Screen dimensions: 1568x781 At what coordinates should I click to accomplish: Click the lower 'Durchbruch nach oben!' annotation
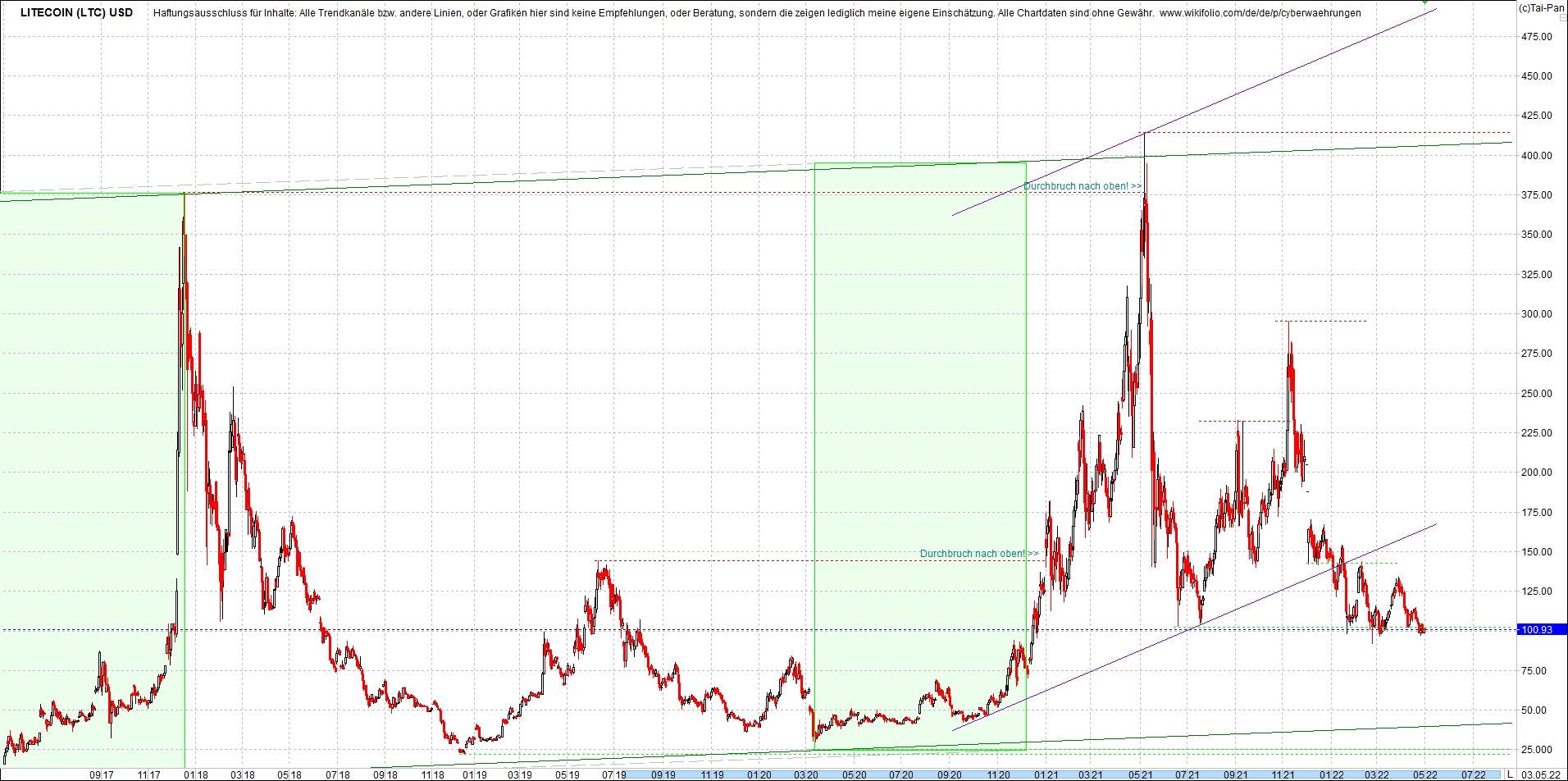(x=978, y=554)
